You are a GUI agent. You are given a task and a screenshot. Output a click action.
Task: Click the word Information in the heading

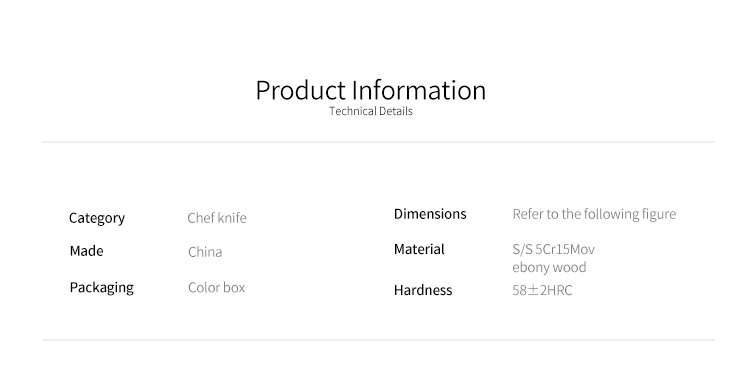[419, 90]
